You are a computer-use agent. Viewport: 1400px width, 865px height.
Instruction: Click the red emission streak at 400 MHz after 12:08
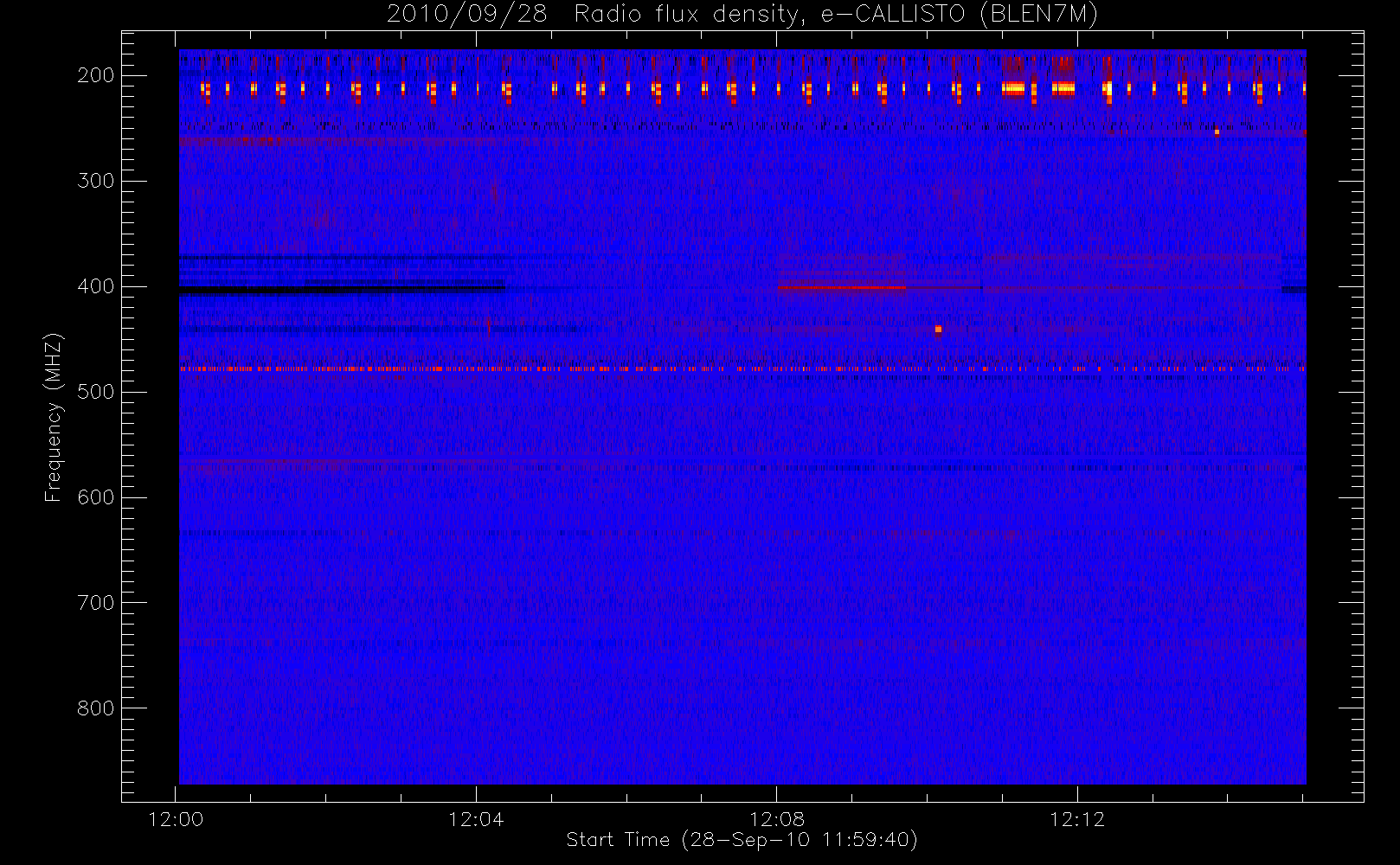pos(841,287)
